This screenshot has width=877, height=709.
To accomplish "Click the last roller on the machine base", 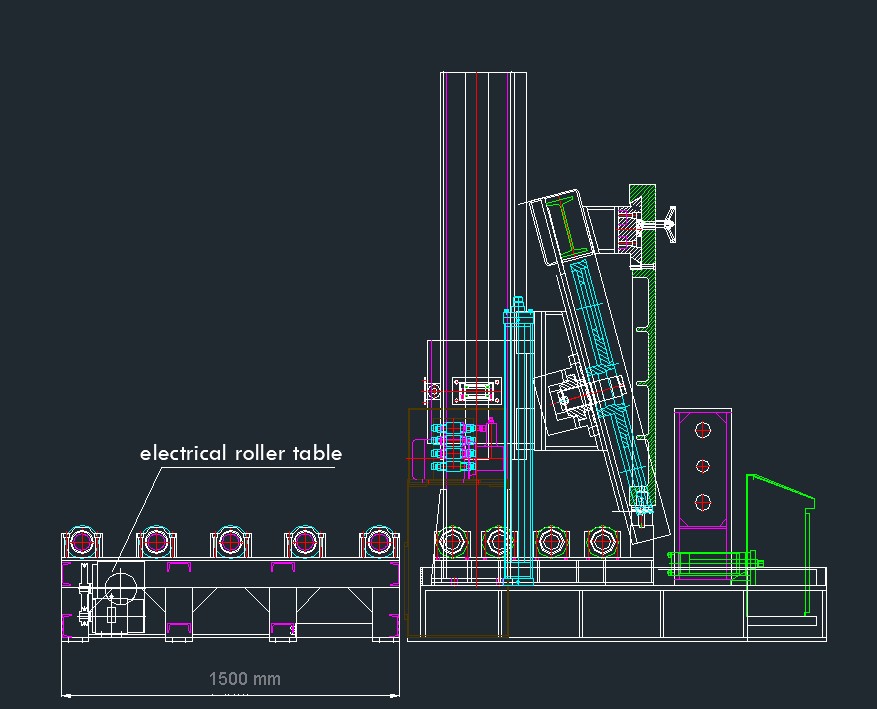I will point(600,542).
